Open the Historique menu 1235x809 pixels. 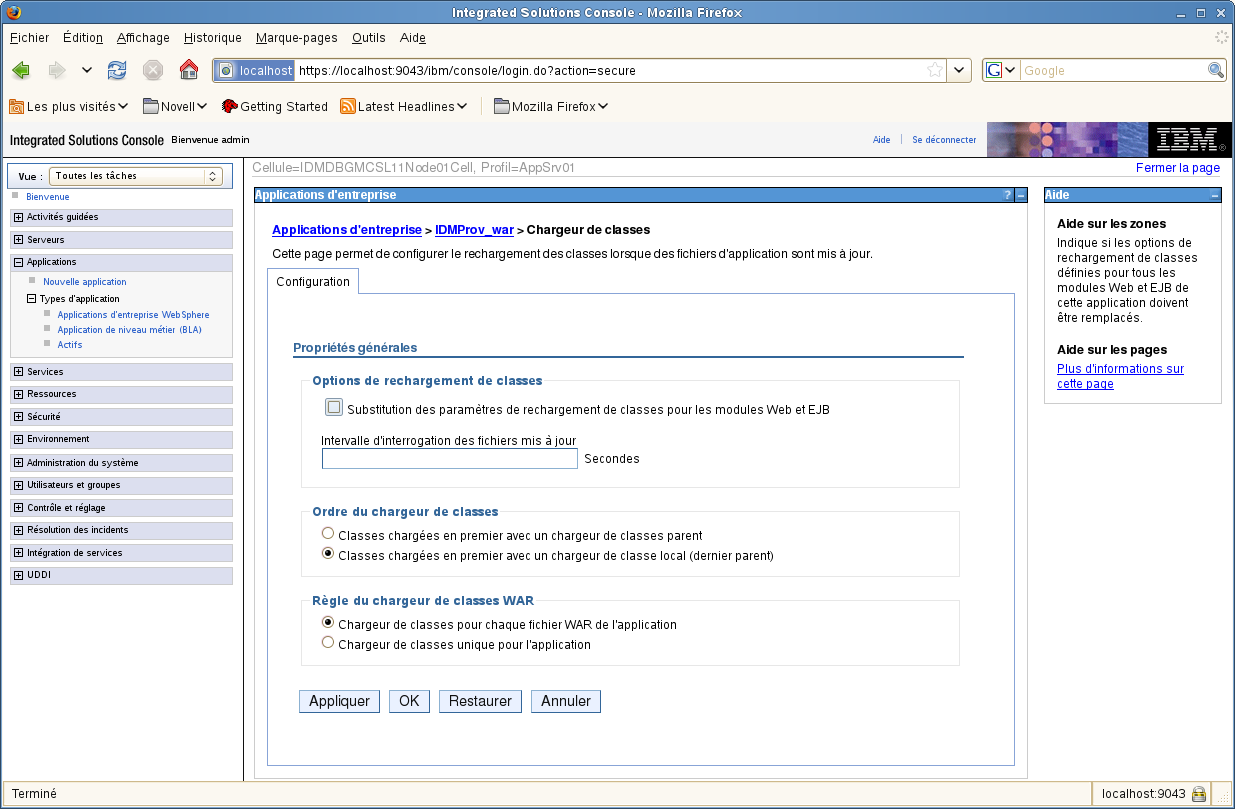213,38
